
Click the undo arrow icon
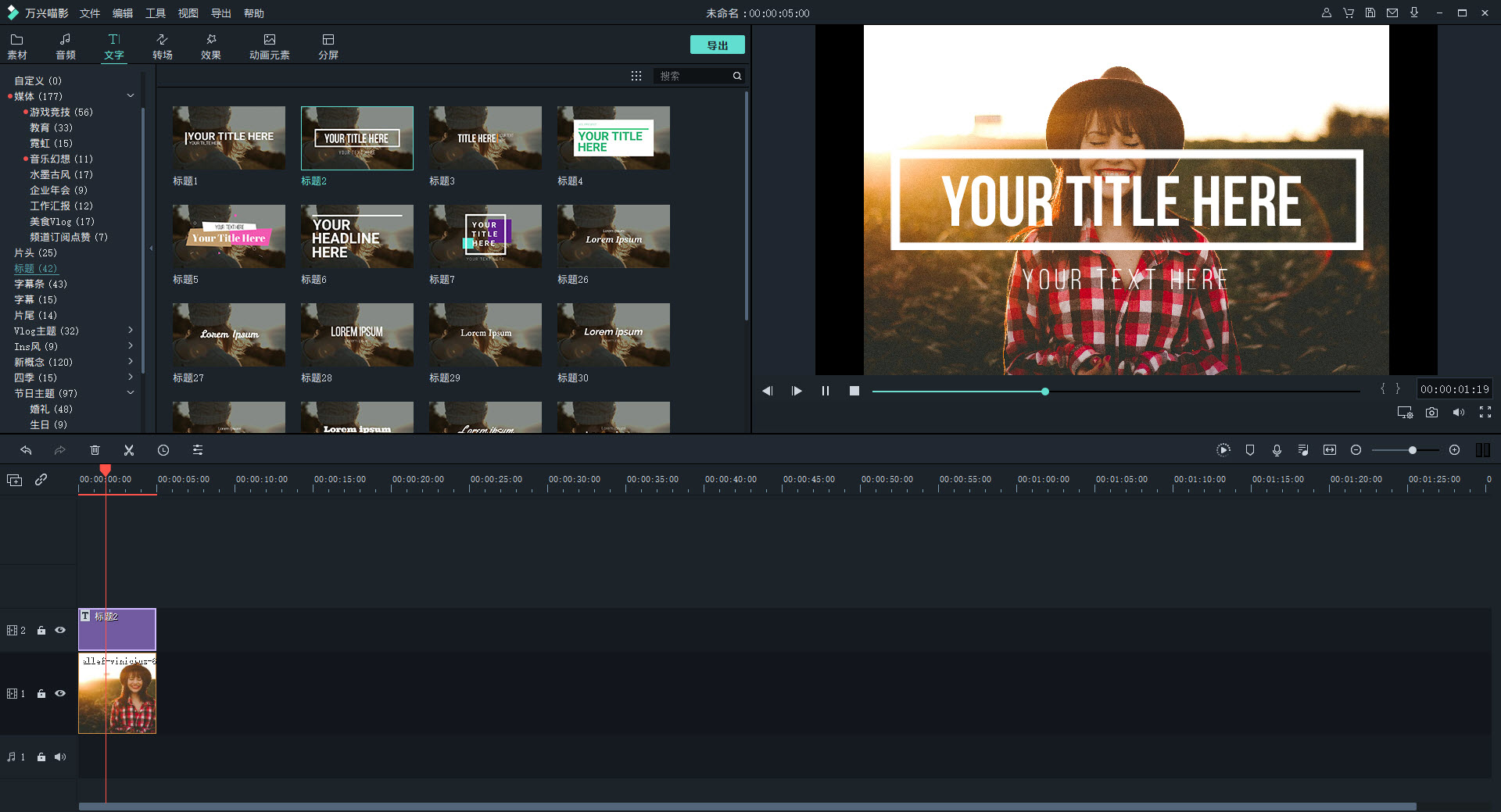pos(26,450)
